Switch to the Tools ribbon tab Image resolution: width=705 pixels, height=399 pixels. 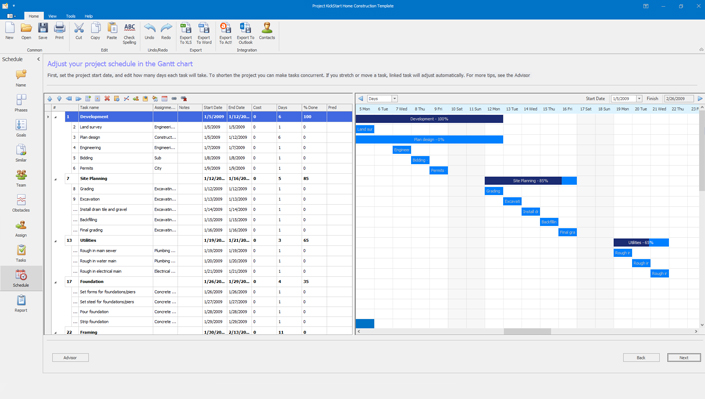click(x=71, y=16)
